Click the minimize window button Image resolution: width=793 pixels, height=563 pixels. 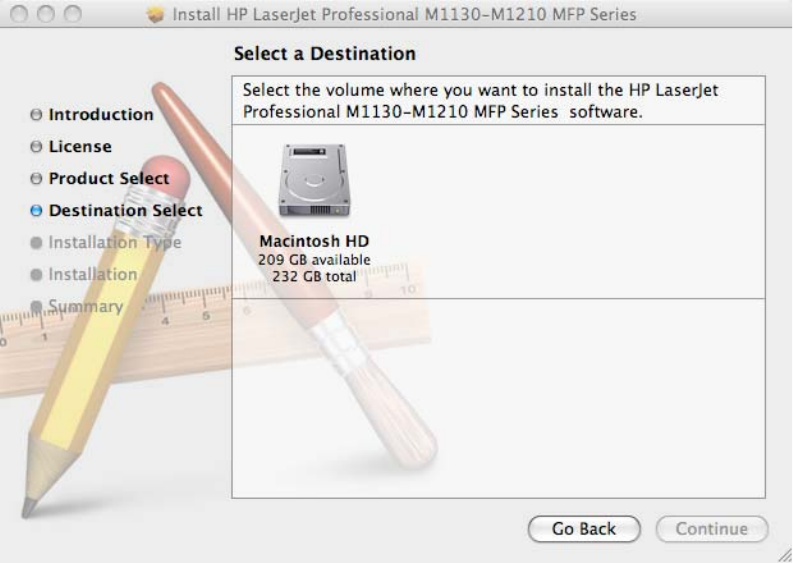coord(46,14)
